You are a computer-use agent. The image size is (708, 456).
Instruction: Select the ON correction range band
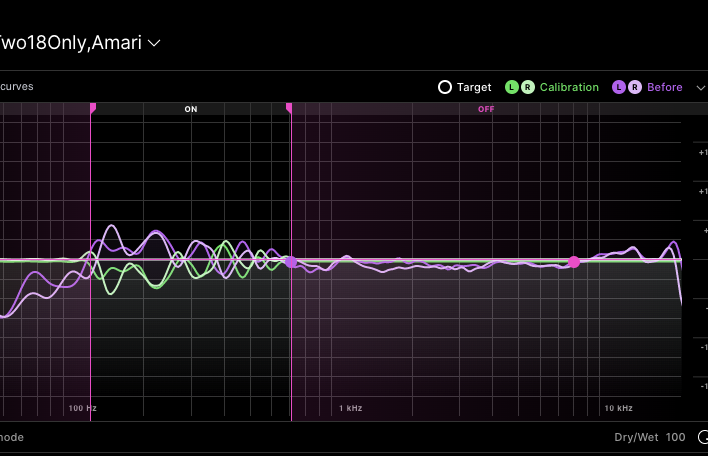pyautogui.click(x=191, y=109)
